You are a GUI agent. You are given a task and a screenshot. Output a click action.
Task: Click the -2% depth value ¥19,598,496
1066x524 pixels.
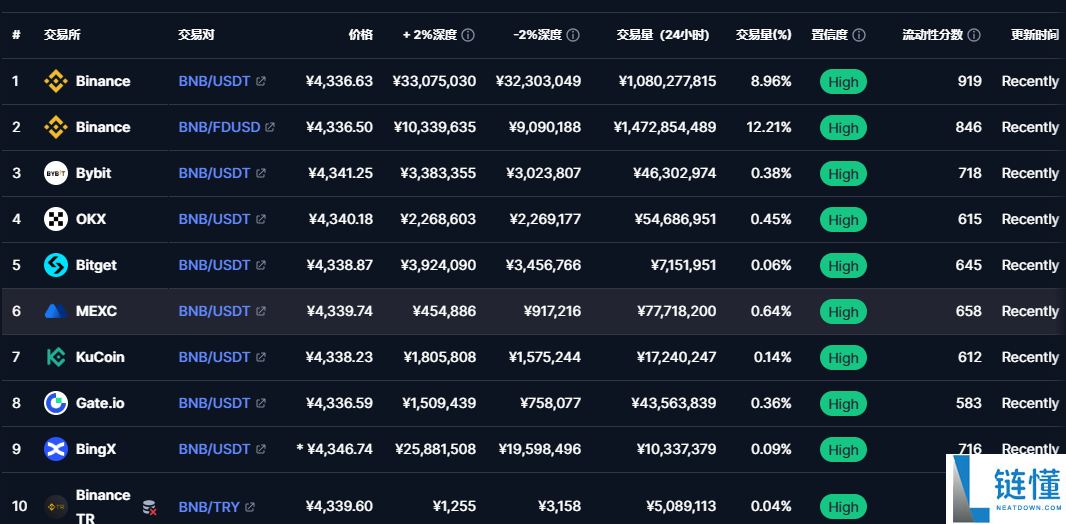pyautogui.click(x=540, y=449)
